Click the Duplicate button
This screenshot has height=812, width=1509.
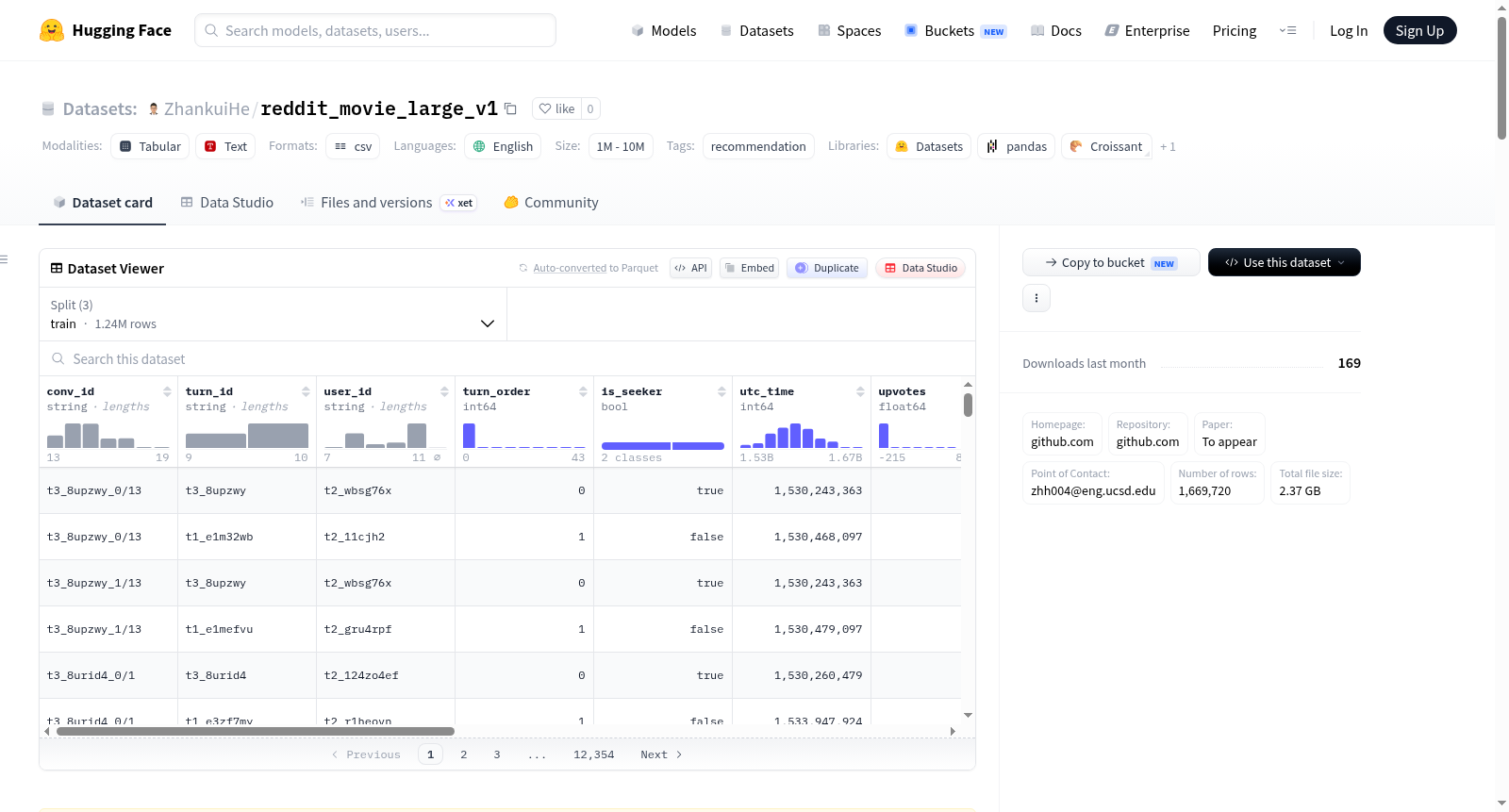(x=827, y=268)
